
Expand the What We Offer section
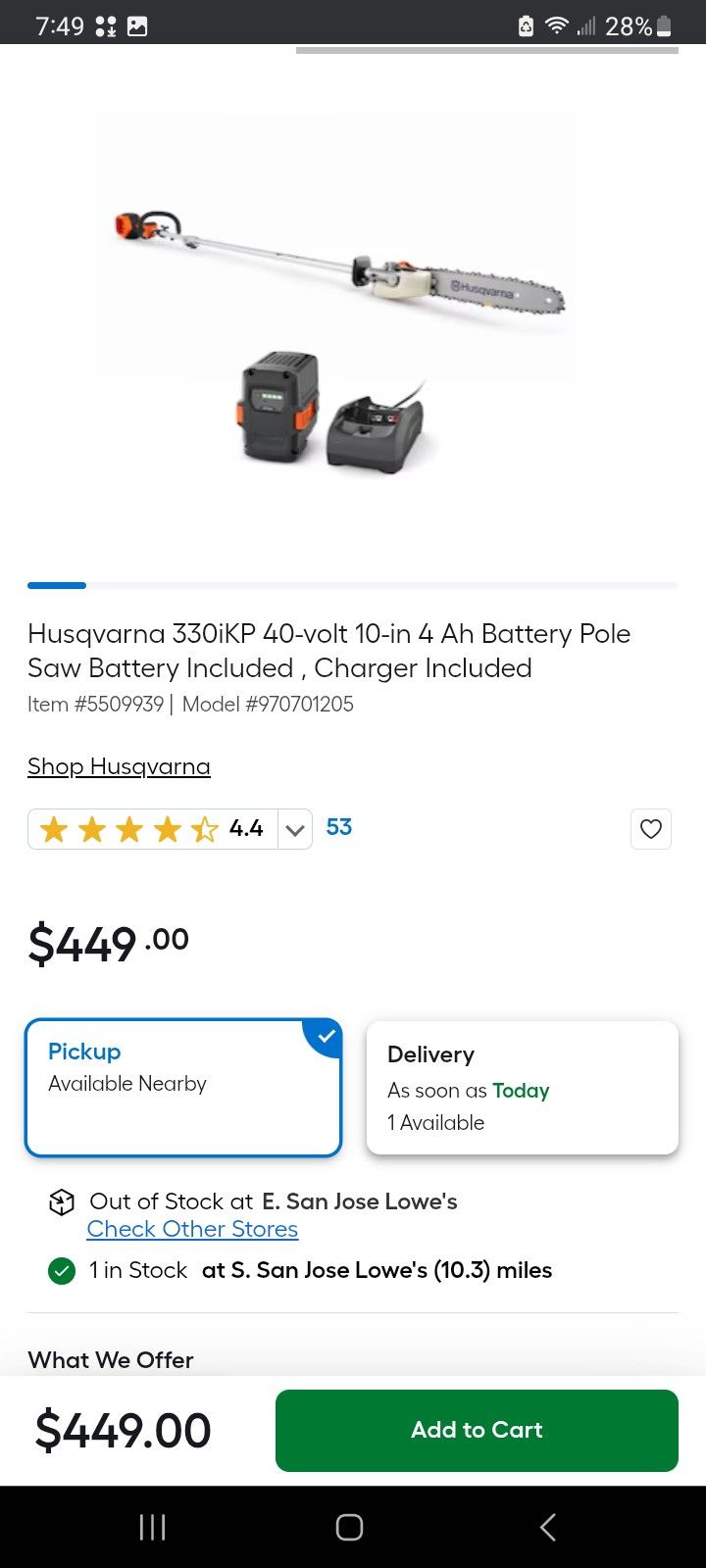[111, 1359]
